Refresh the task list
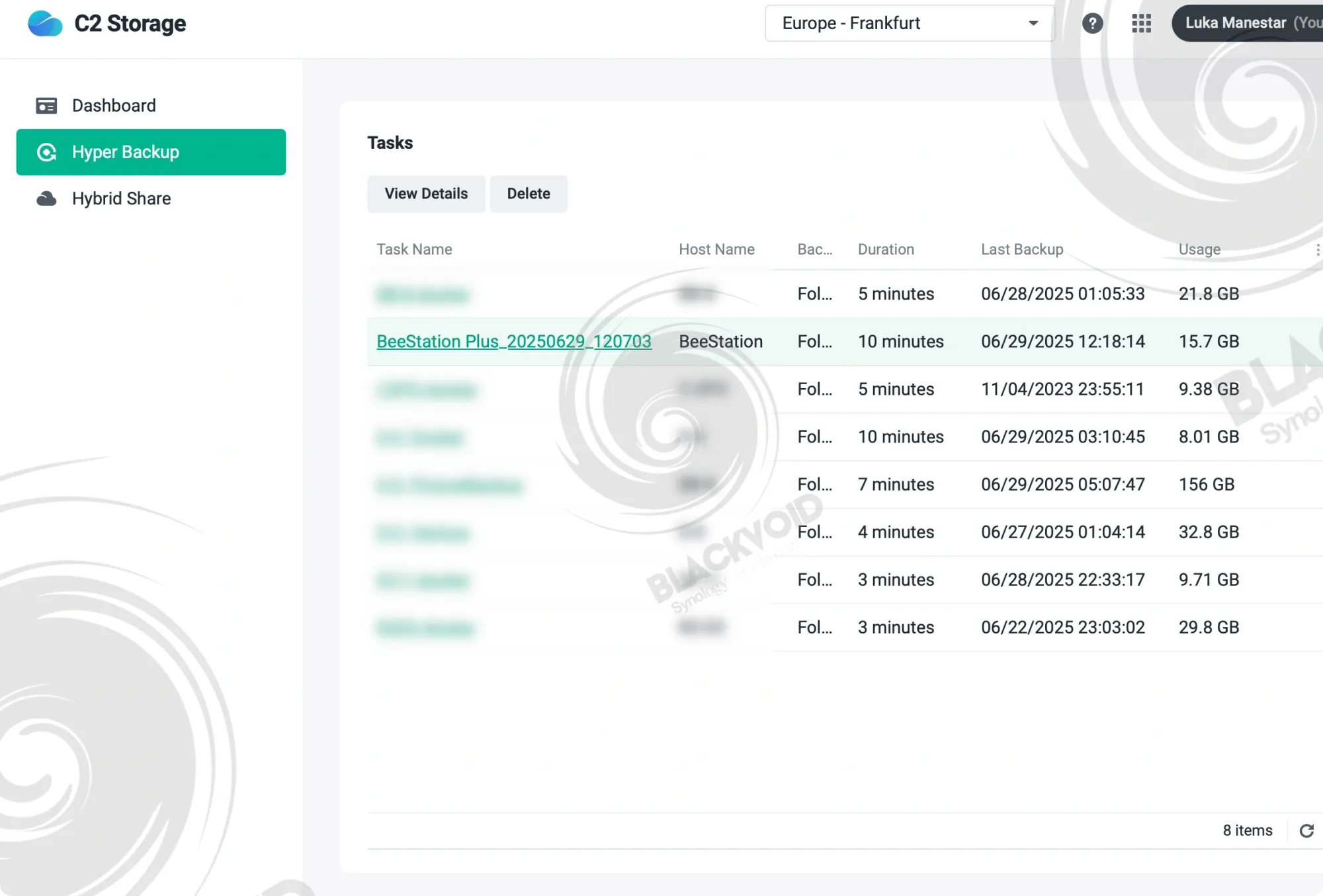The height and width of the screenshot is (896, 1323). [x=1306, y=831]
